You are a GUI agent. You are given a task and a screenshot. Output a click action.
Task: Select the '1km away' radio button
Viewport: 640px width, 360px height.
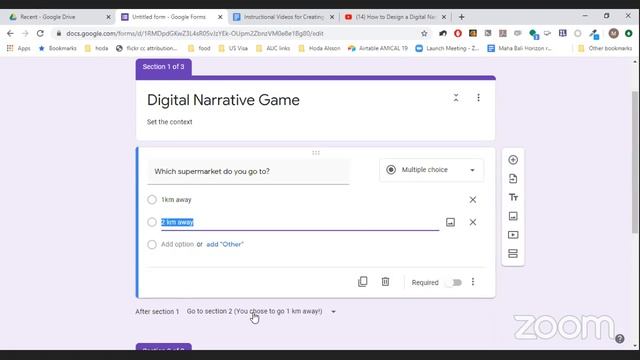coord(152,200)
